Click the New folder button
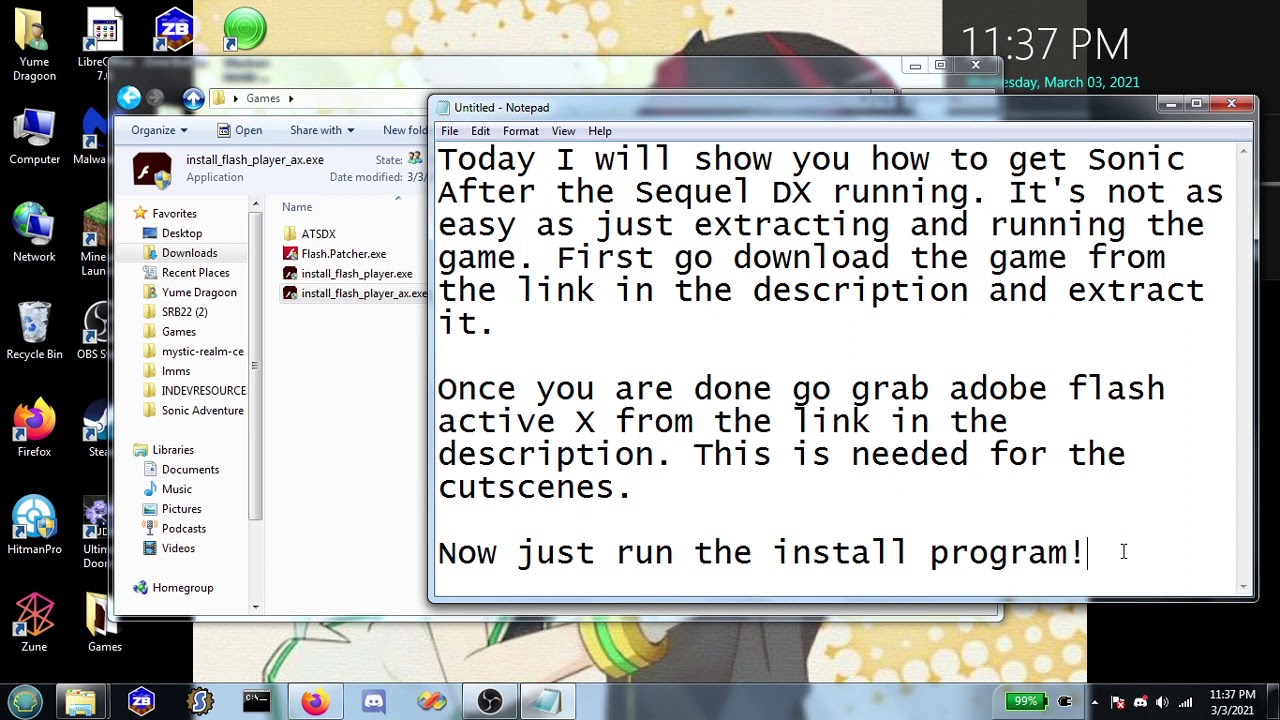The width and height of the screenshot is (1280, 720). point(404,130)
